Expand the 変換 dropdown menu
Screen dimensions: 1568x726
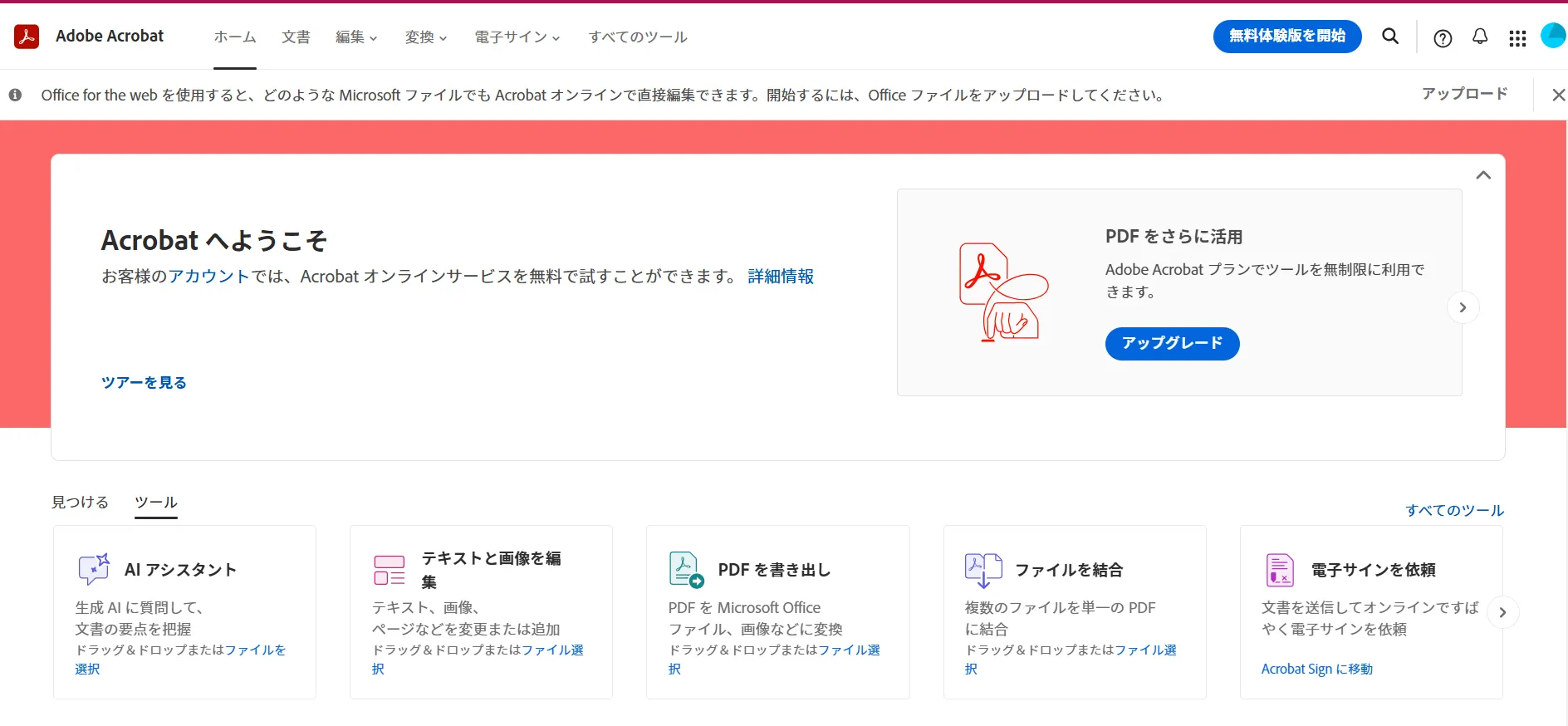click(426, 37)
